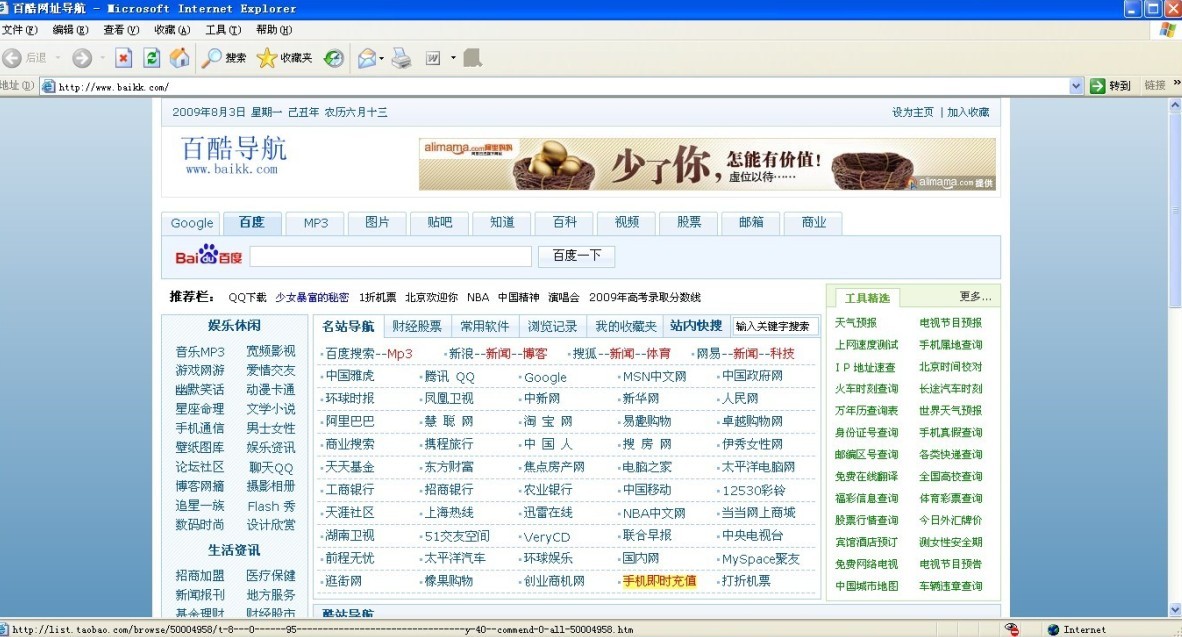The height and width of the screenshot is (637, 1182).
Task: Select the 视频 search tab
Action: click(626, 222)
